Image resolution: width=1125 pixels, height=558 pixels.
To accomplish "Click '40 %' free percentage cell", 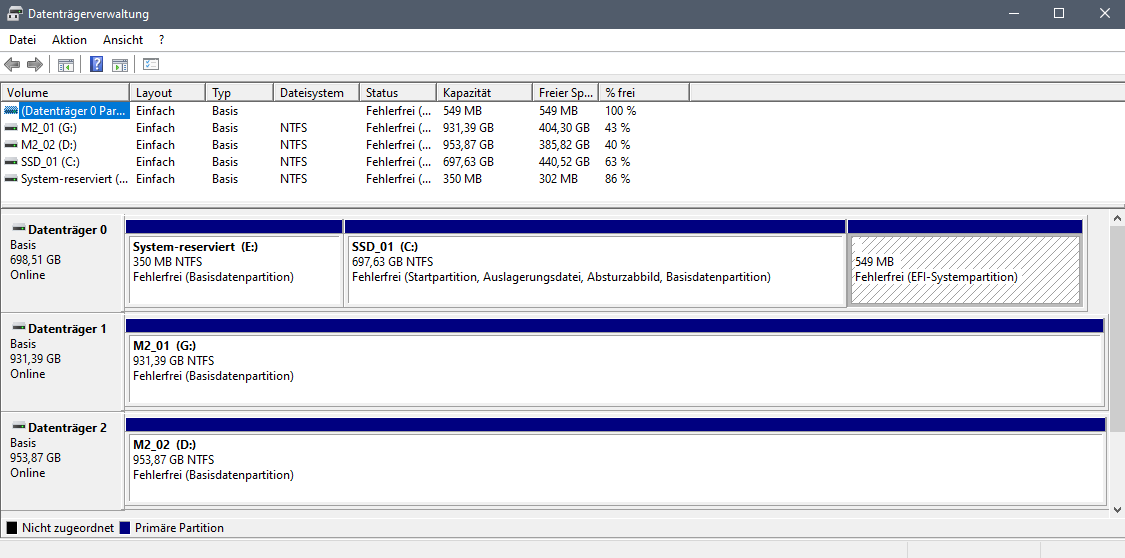I will click(x=618, y=145).
